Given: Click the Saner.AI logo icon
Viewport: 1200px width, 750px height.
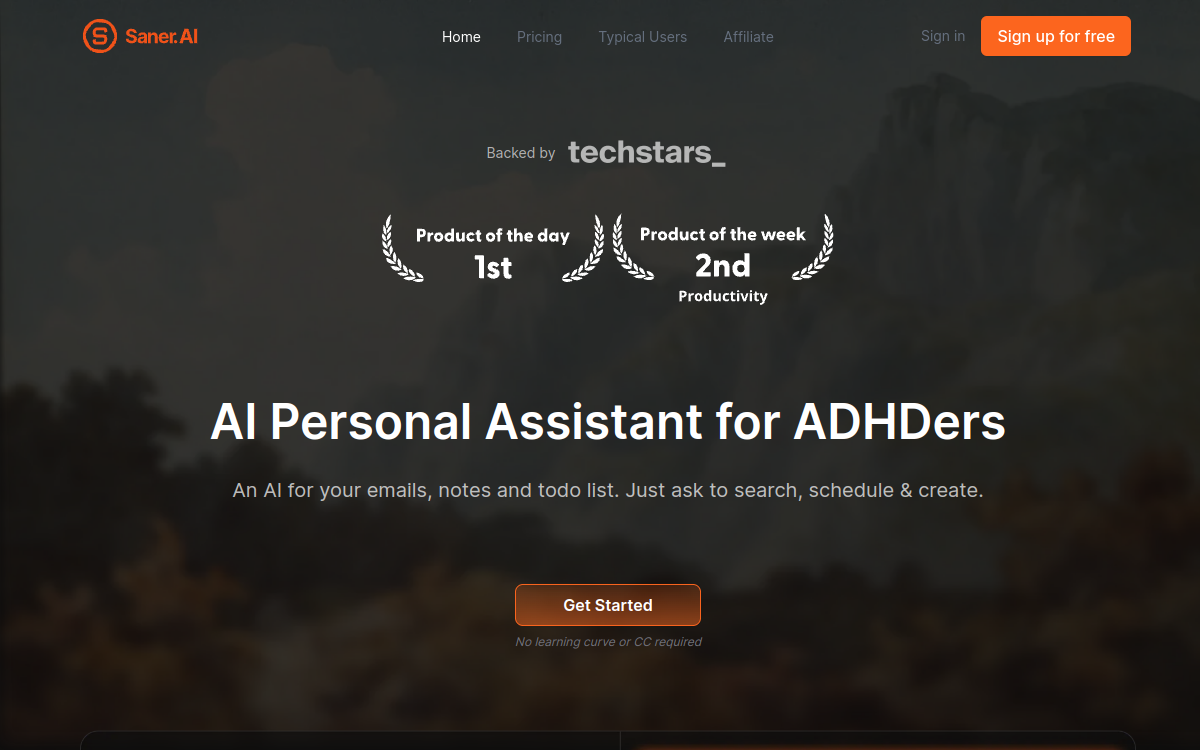Looking at the screenshot, I should (99, 37).
